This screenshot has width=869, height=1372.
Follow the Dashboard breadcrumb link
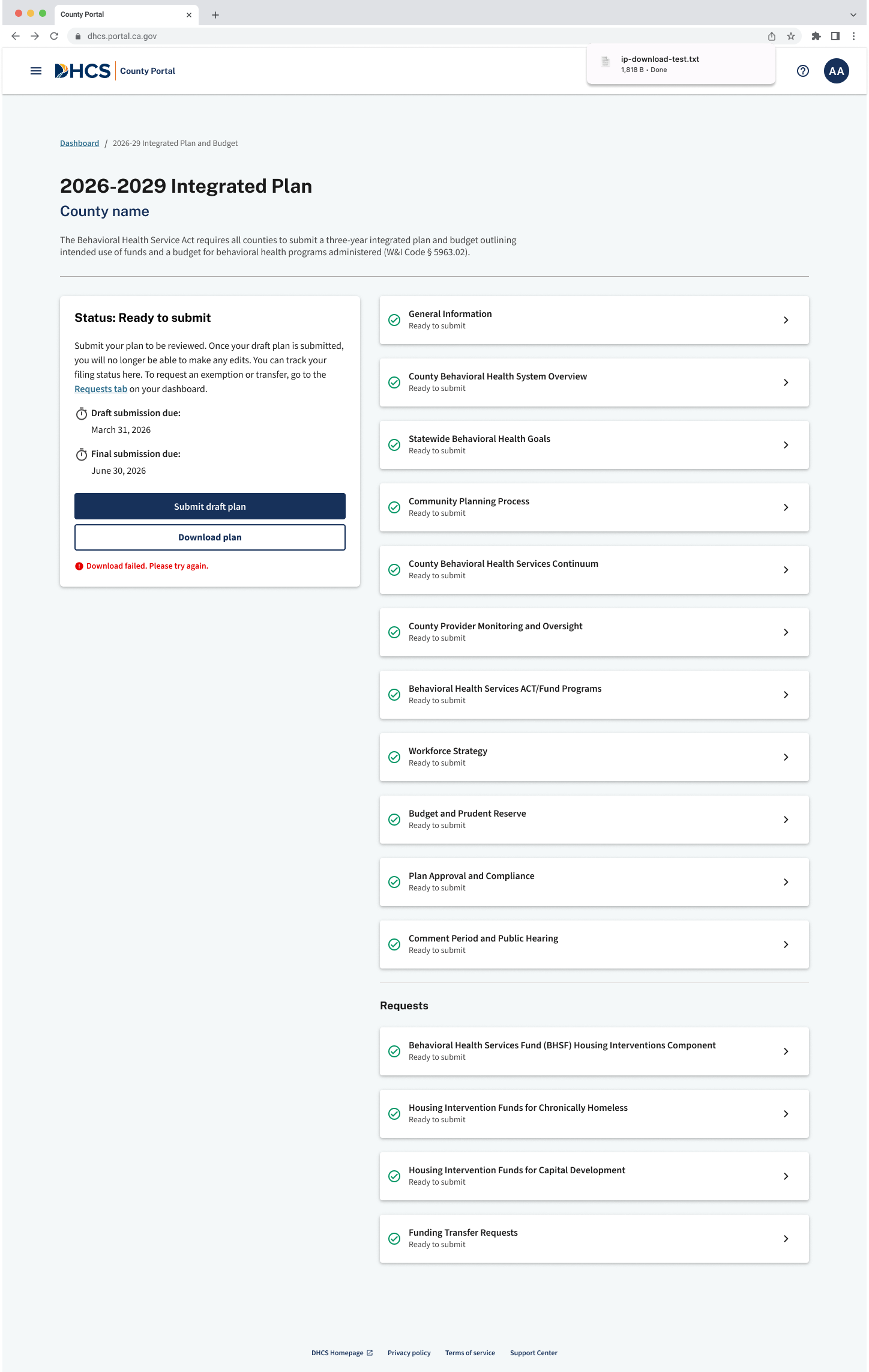(79, 144)
